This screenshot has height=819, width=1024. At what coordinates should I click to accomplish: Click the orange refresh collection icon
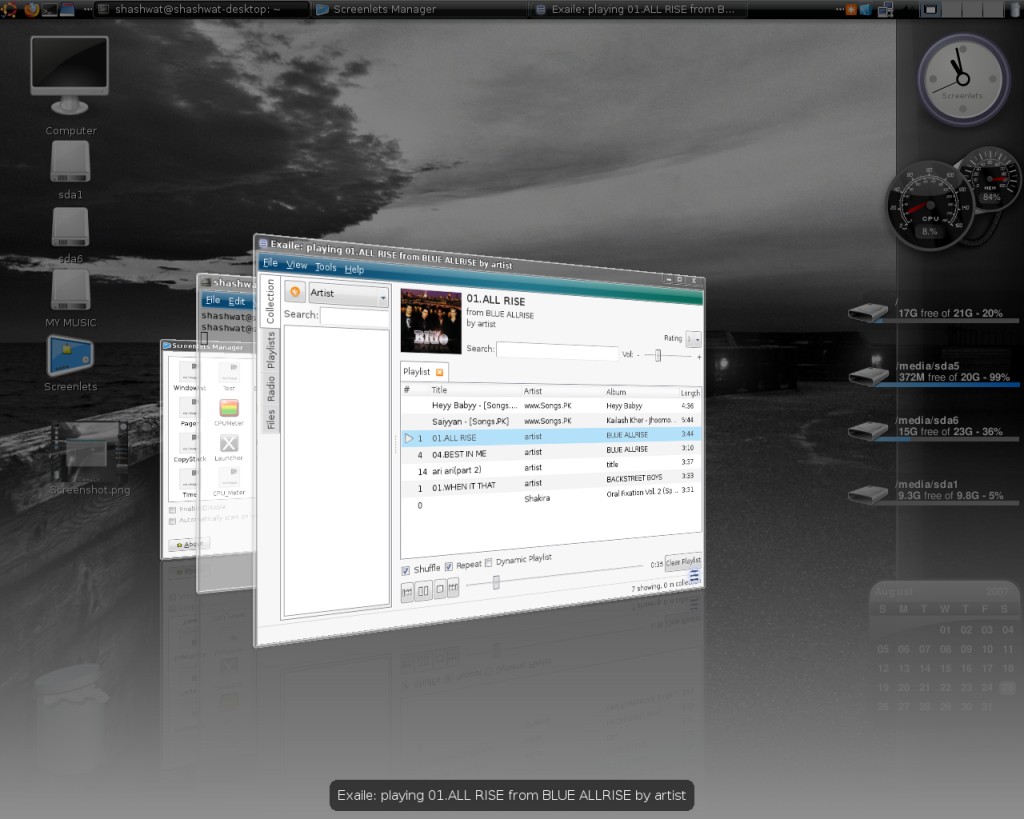(295, 292)
